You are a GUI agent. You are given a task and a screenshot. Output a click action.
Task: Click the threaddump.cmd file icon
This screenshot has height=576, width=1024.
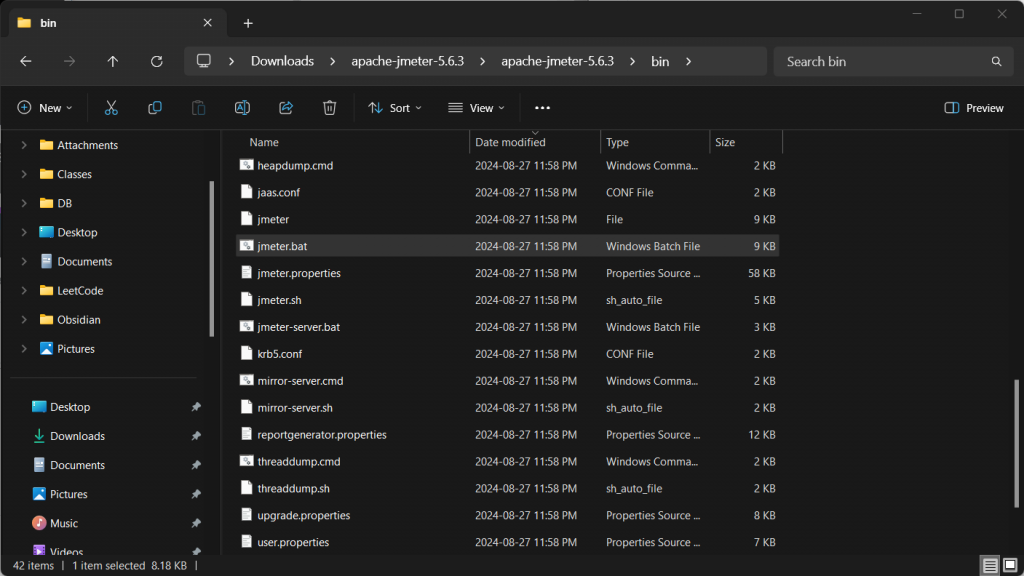(246, 461)
